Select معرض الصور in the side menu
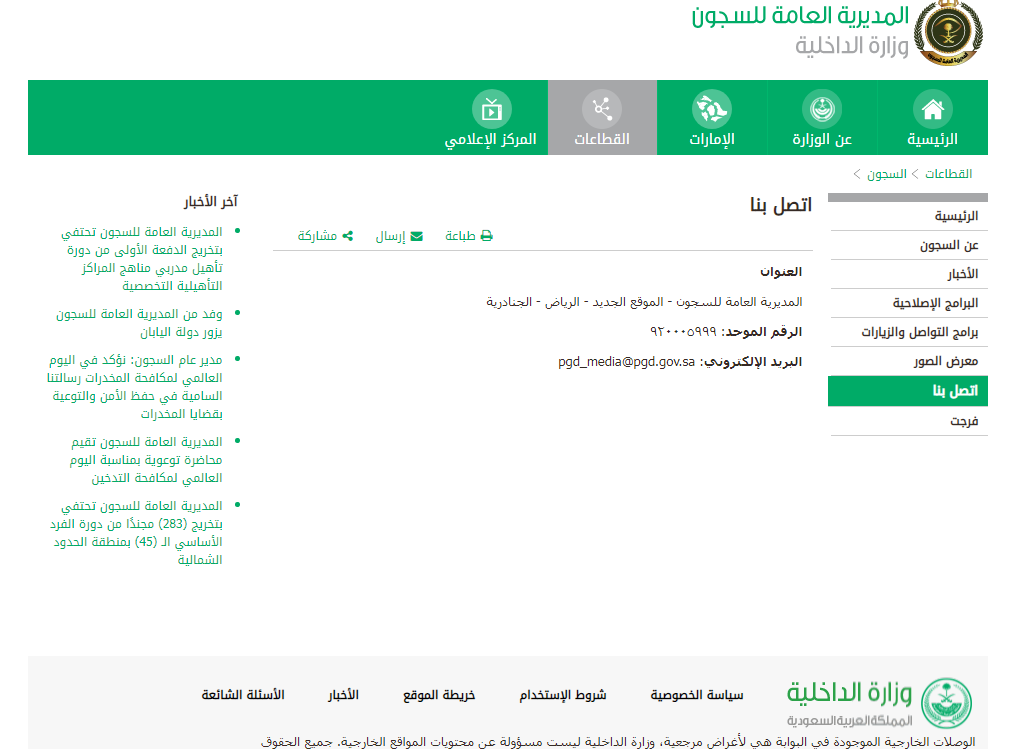The image size is (1032, 749). pyautogui.click(x=908, y=361)
